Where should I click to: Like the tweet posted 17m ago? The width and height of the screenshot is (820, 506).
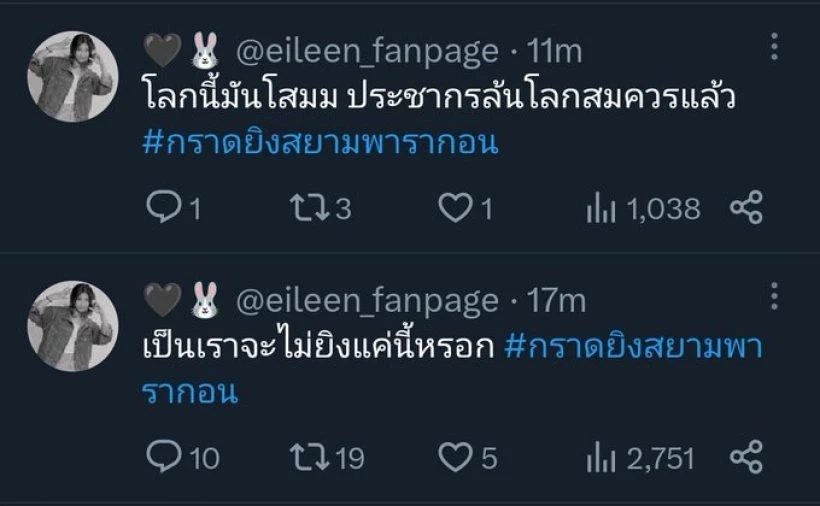point(456,458)
